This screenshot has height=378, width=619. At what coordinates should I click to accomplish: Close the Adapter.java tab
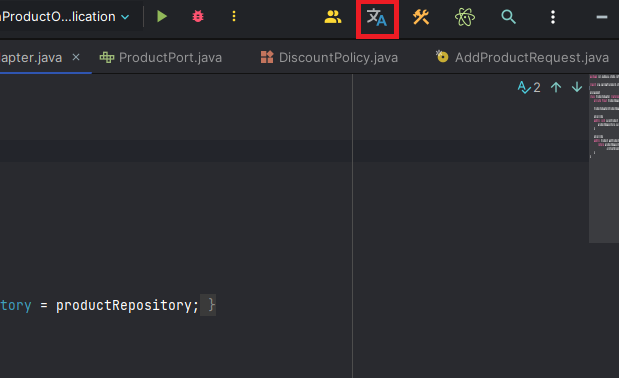coord(76,58)
